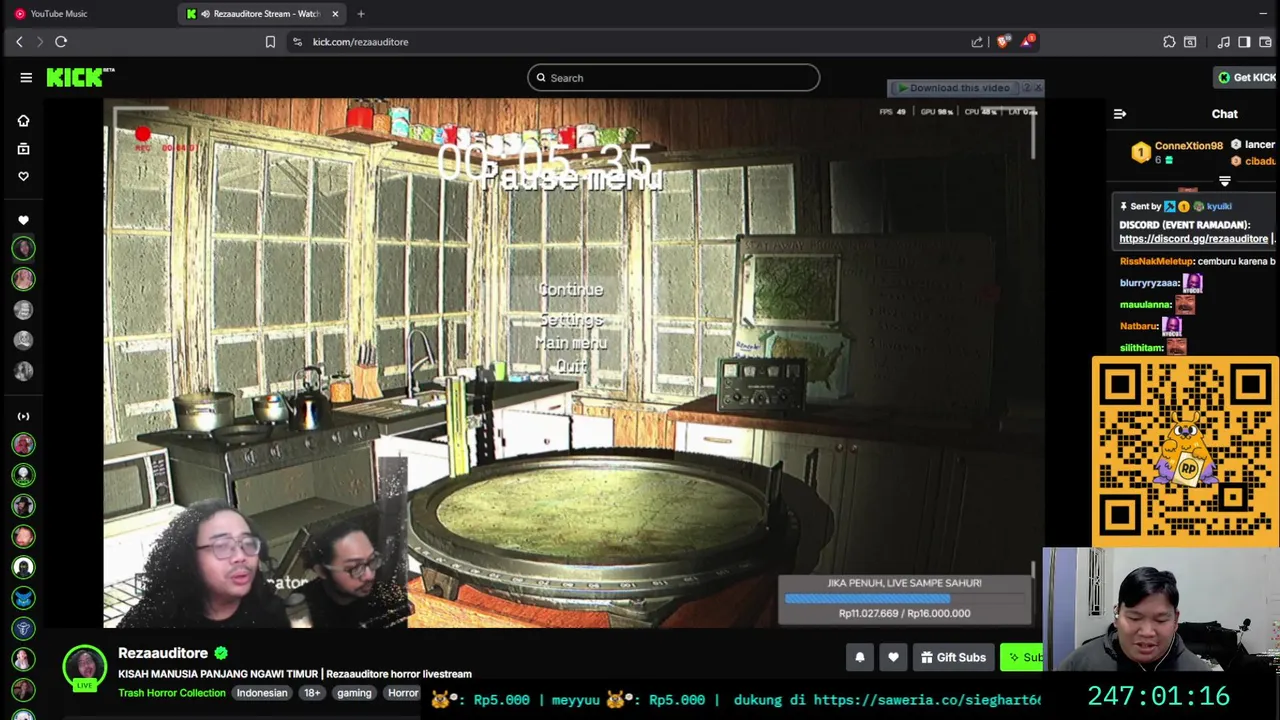This screenshot has width=1280, height=720.
Task: Go back using the browser back arrow
Action: (19, 42)
